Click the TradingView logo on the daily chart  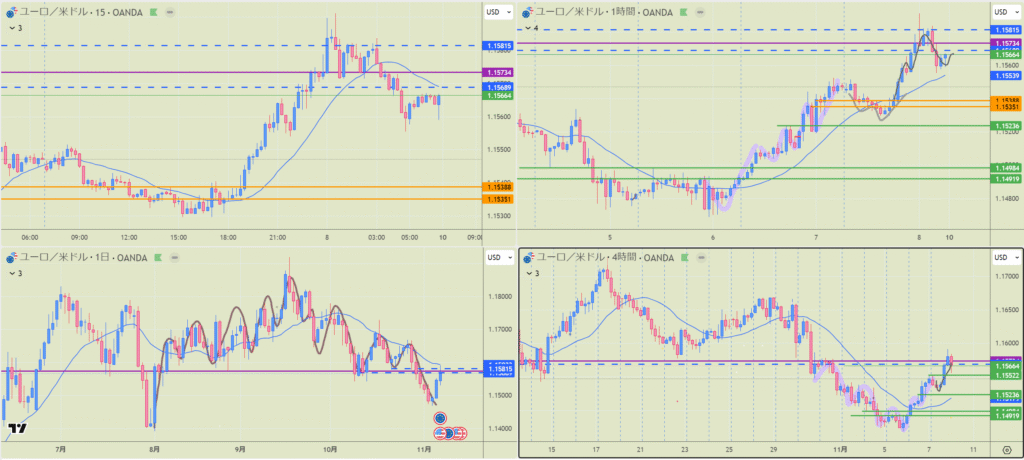click(17, 430)
